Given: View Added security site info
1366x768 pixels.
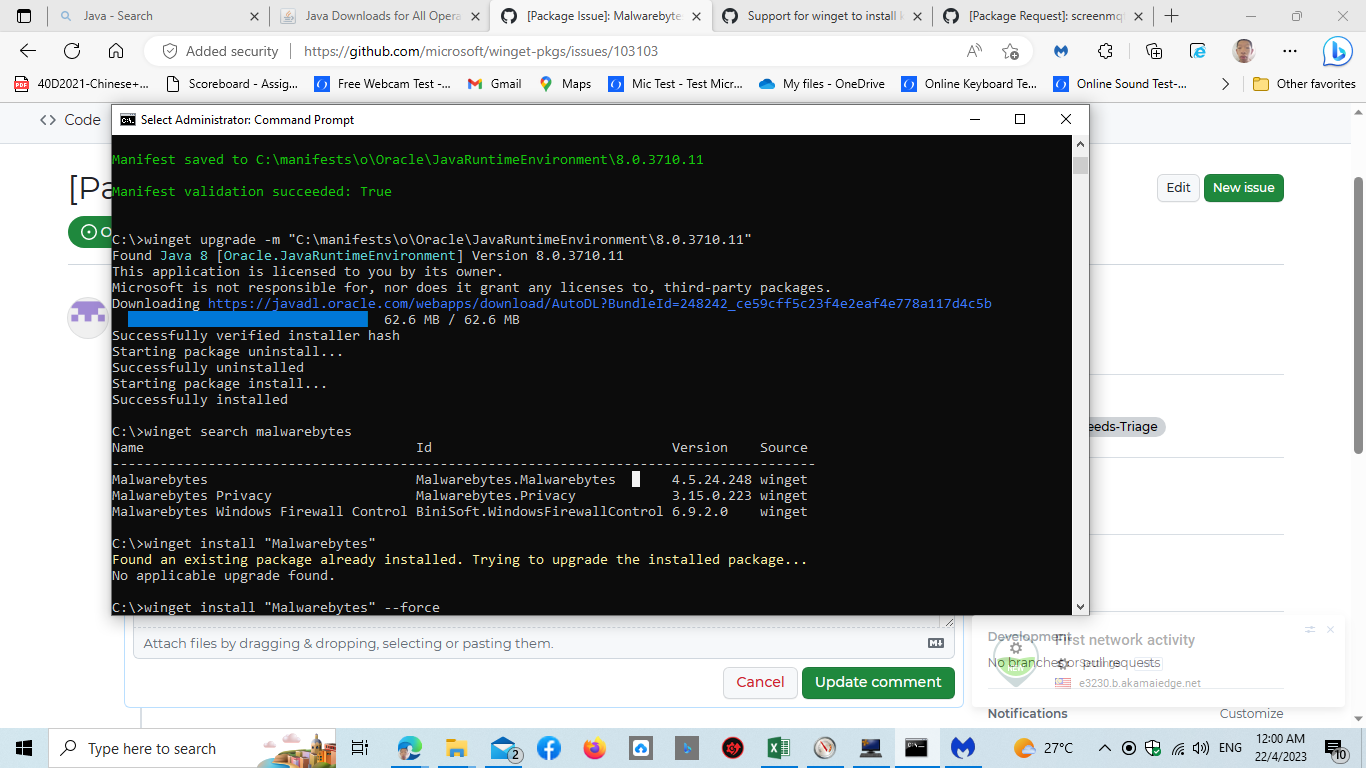Looking at the screenshot, I should click(x=220, y=51).
